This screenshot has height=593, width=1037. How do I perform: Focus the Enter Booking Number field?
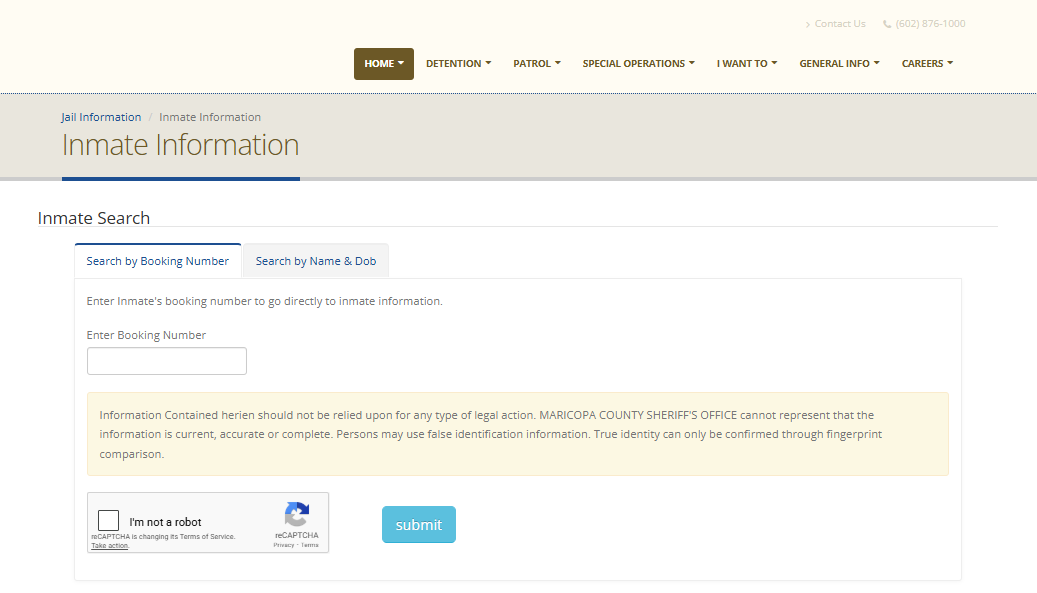[x=167, y=361]
